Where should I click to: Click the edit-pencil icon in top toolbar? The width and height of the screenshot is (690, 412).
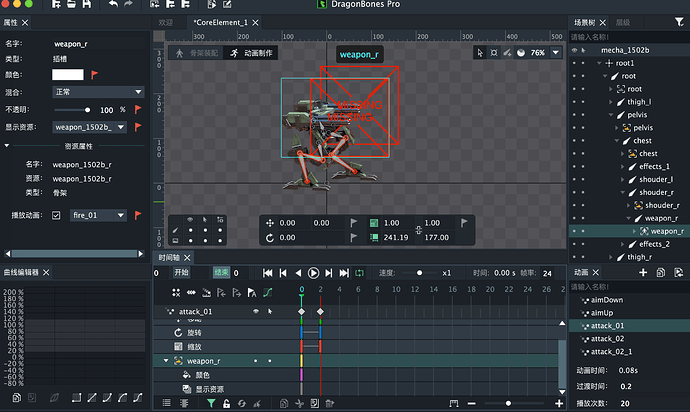pos(227,4)
